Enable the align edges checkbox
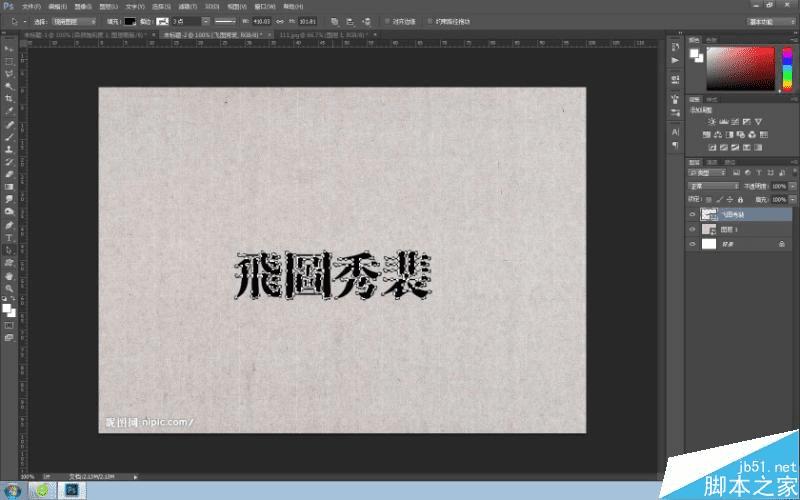The image size is (800, 500). coord(387,21)
